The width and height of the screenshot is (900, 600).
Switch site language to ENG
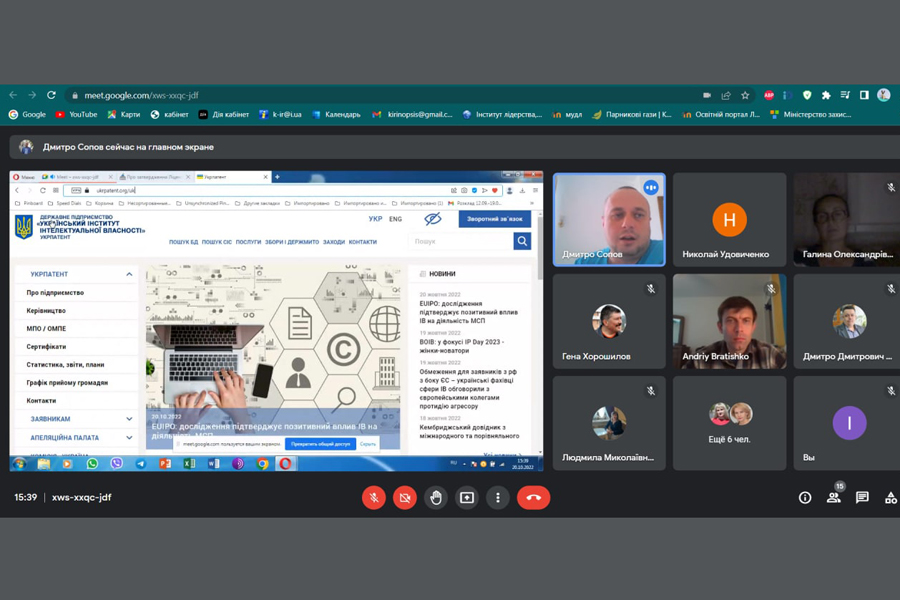[395, 219]
